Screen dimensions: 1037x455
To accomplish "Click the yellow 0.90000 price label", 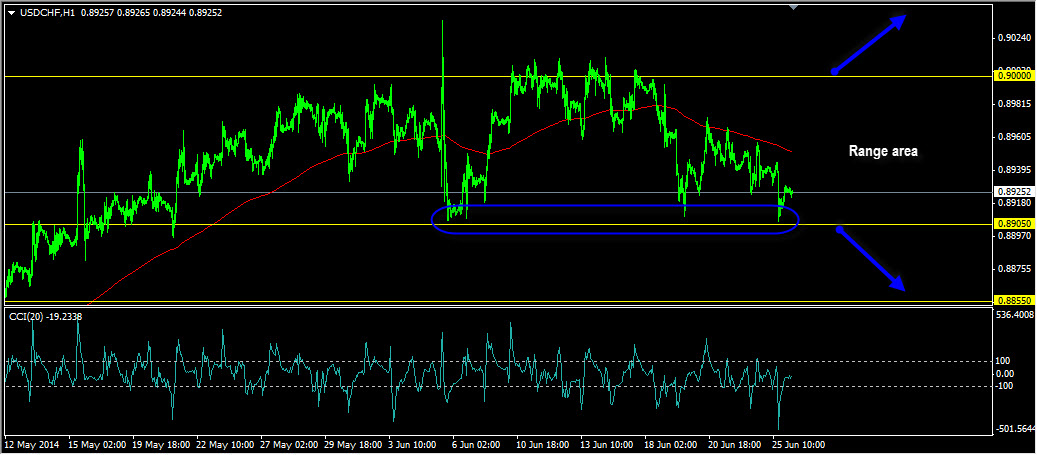I will click(x=1015, y=76).
